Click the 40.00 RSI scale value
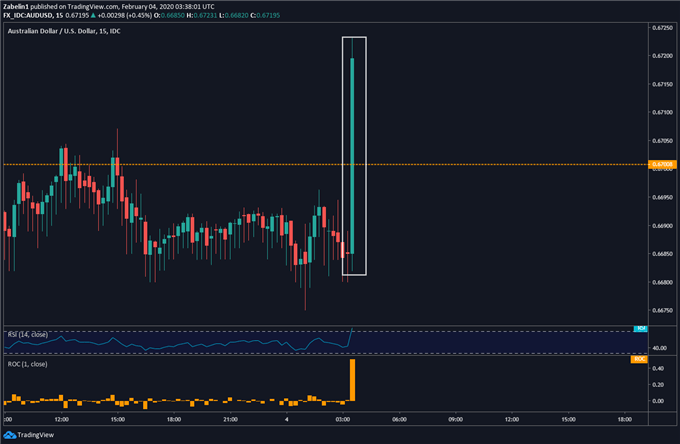 point(659,348)
